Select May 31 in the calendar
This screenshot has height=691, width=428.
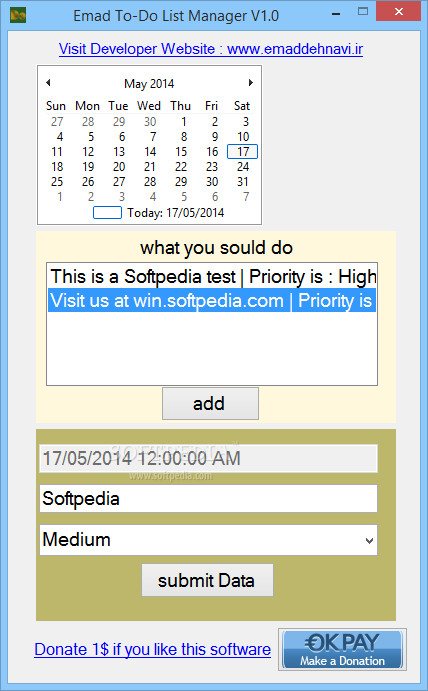pos(242,182)
